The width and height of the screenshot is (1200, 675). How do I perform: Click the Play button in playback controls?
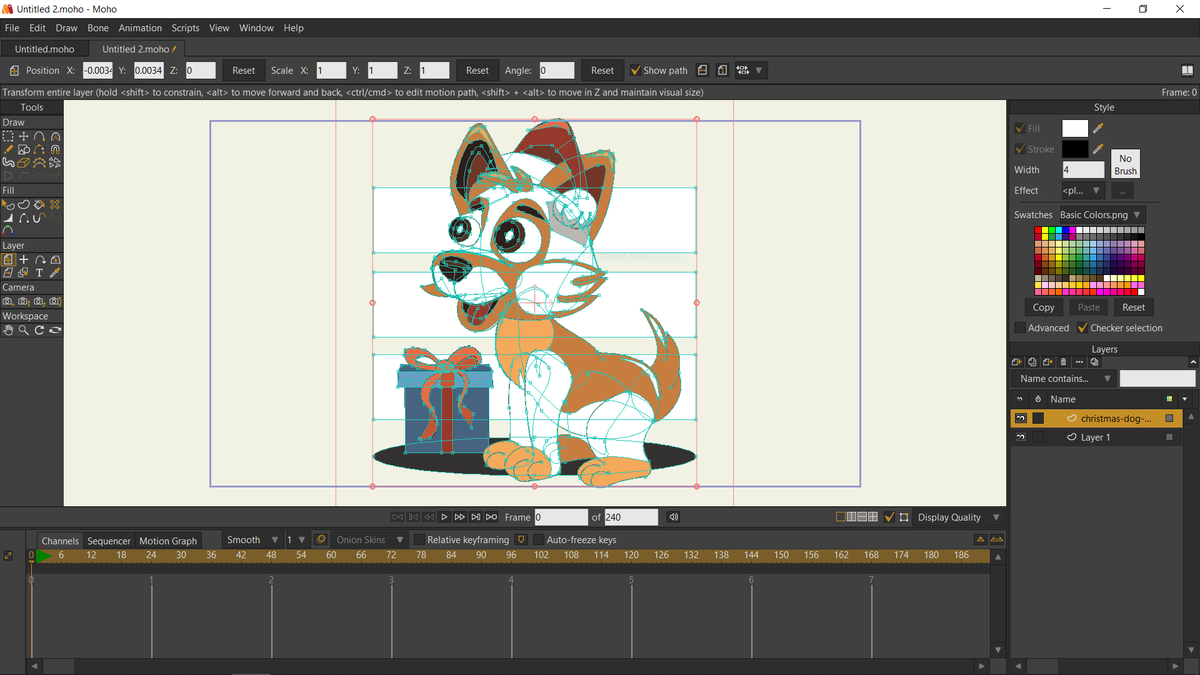pyautogui.click(x=444, y=517)
